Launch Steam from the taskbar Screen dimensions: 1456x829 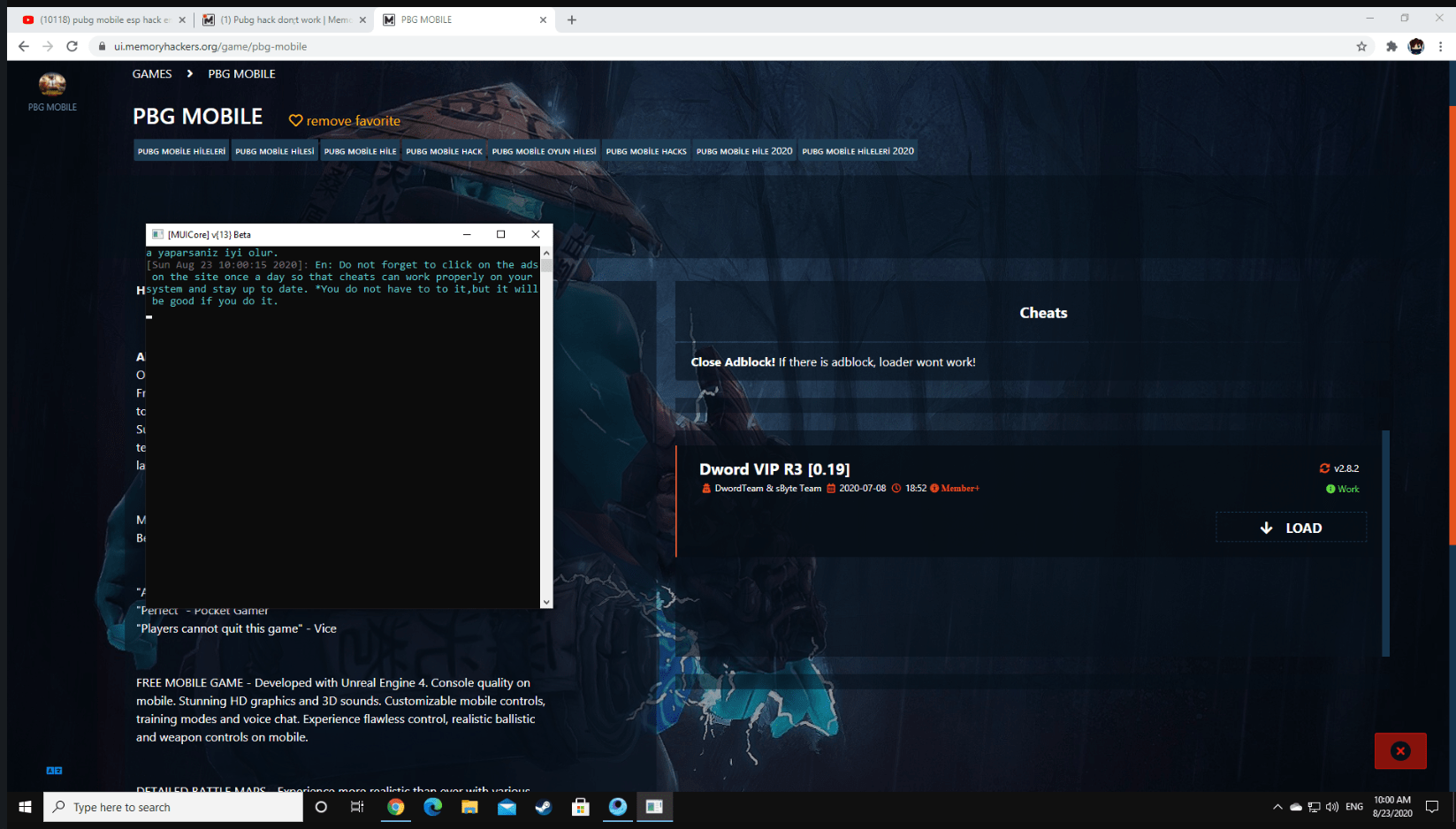[x=544, y=807]
